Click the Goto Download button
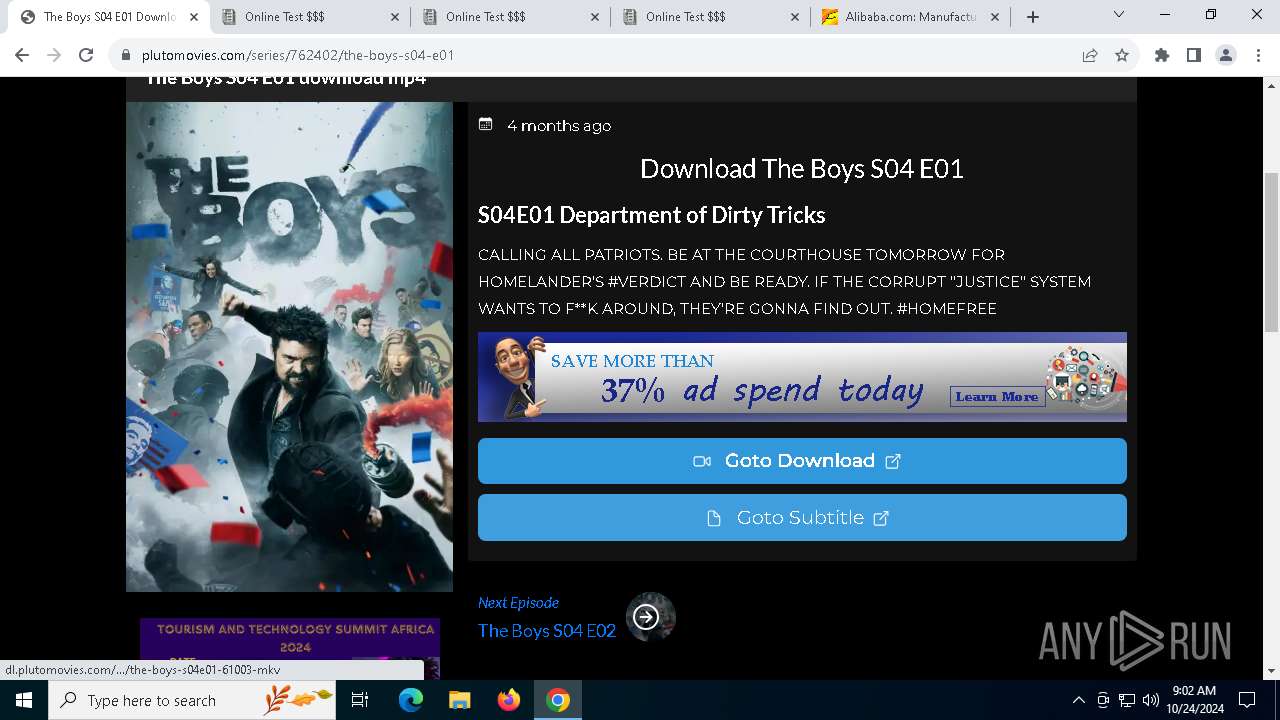Screen dimensions: 1280x720 802,461
